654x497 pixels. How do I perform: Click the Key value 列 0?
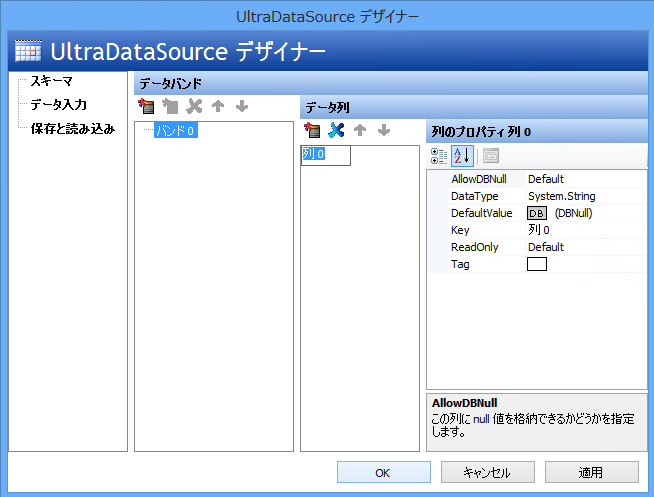click(539, 230)
